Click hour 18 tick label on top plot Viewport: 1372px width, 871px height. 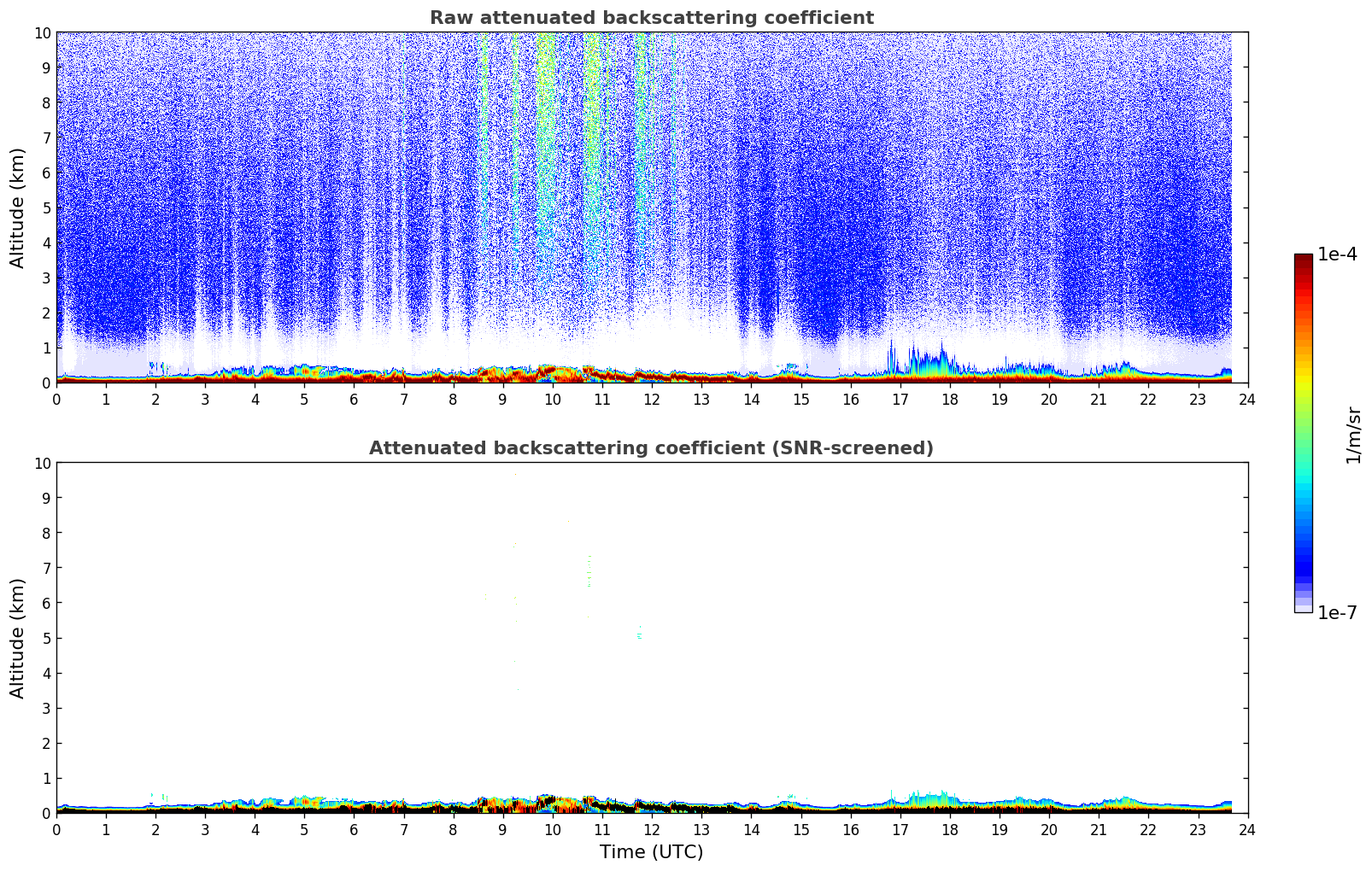(x=949, y=400)
